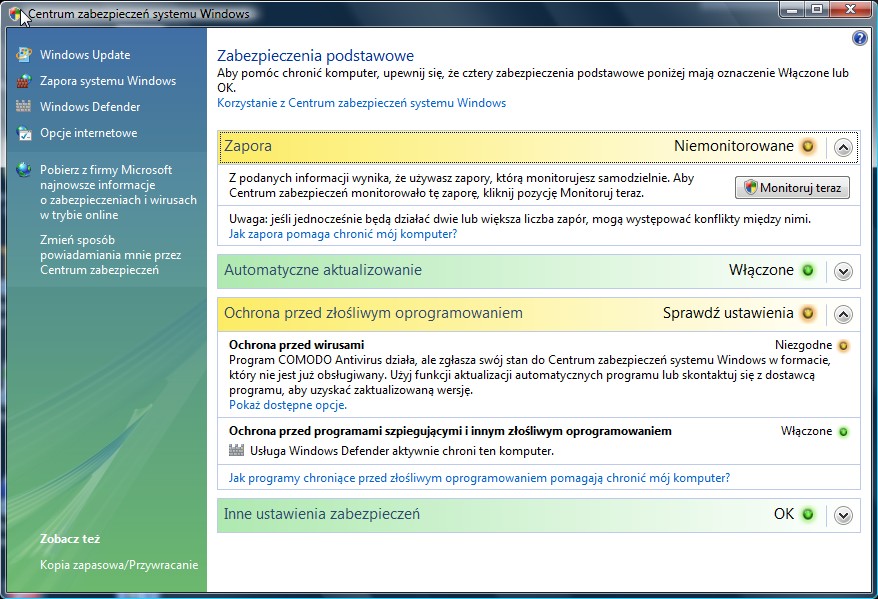The image size is (878, 599).
Task: Collapse the Zapora section with chevron
Action: pos(843,147)
